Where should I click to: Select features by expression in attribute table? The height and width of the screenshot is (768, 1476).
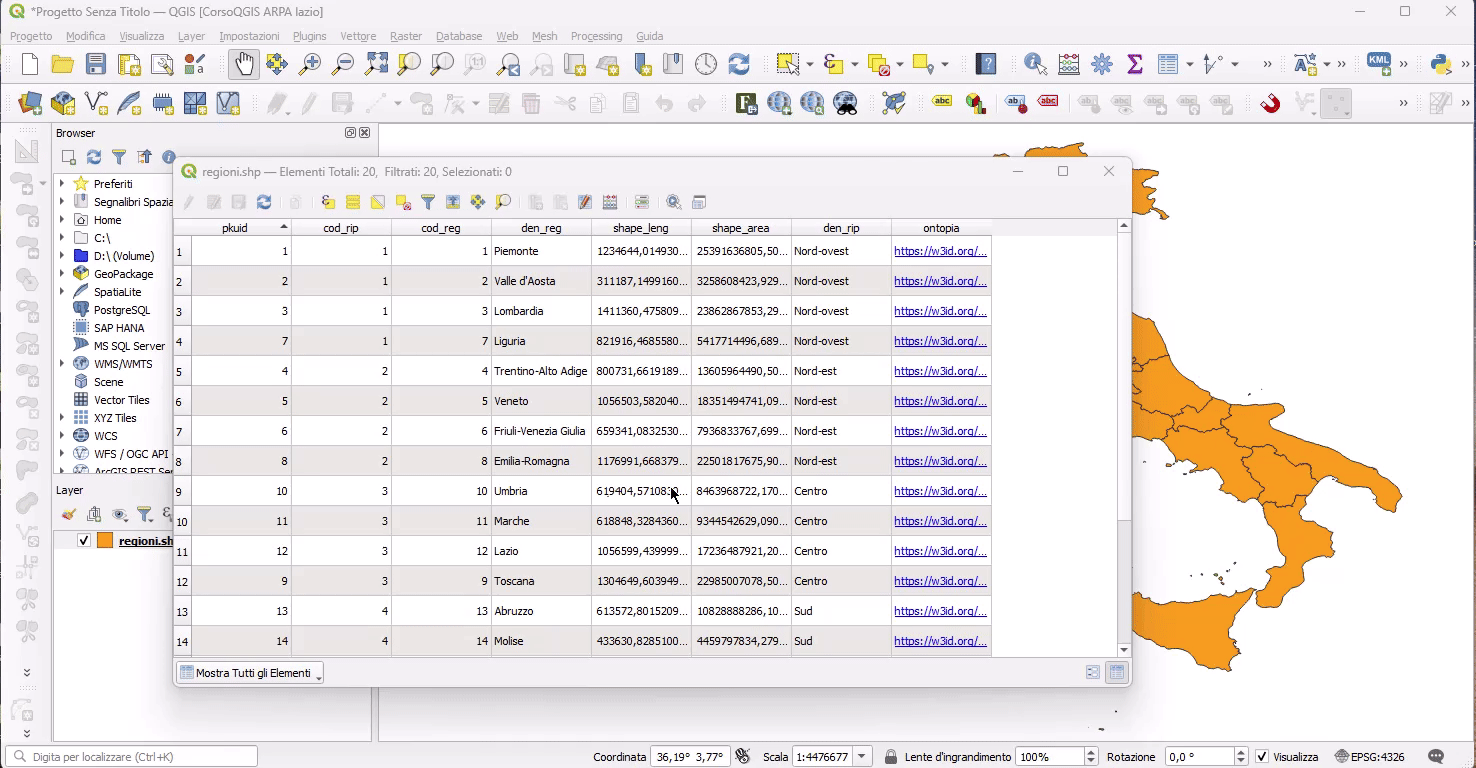(328, 202)
